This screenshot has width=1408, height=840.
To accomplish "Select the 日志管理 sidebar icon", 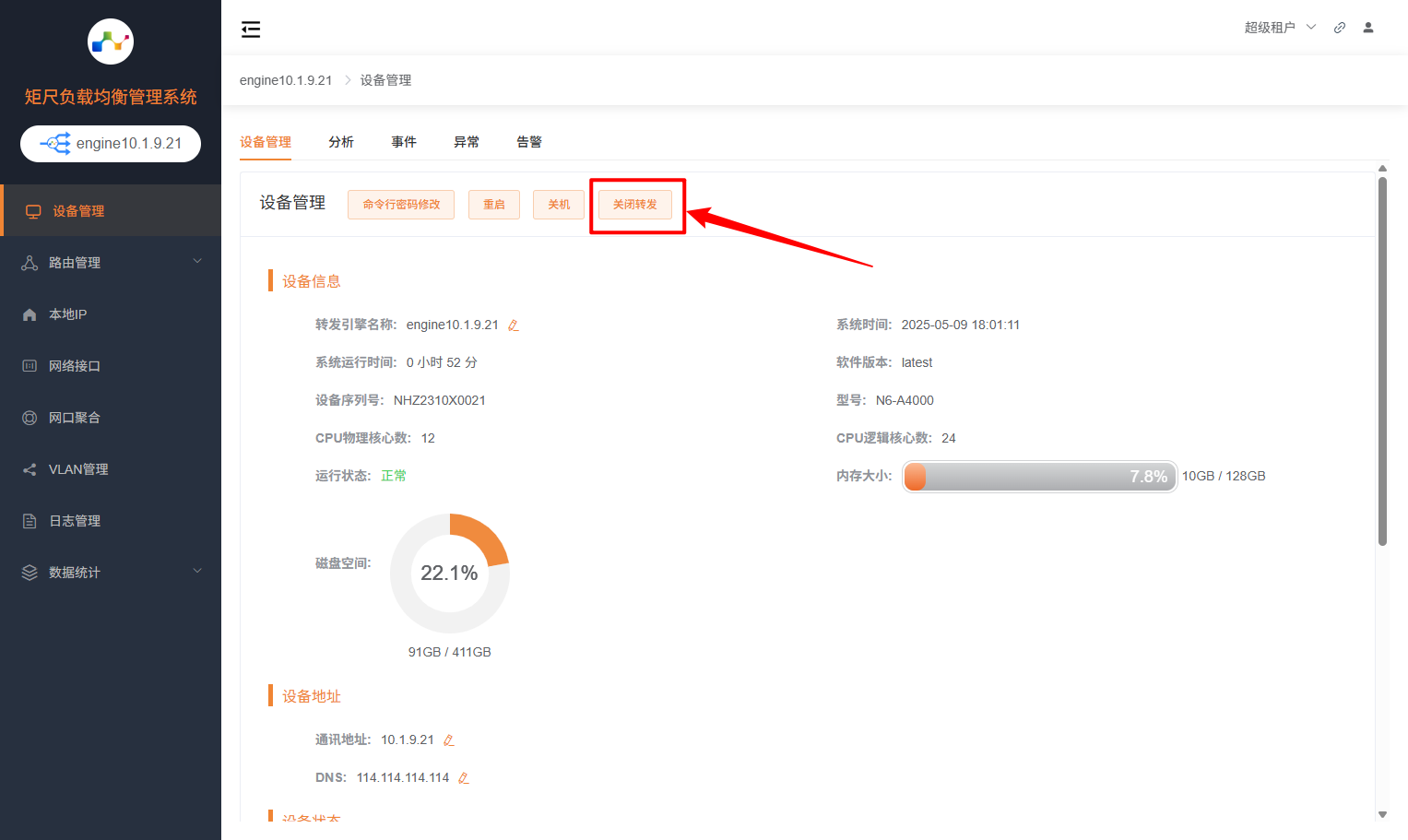I will tap(33, 520).
